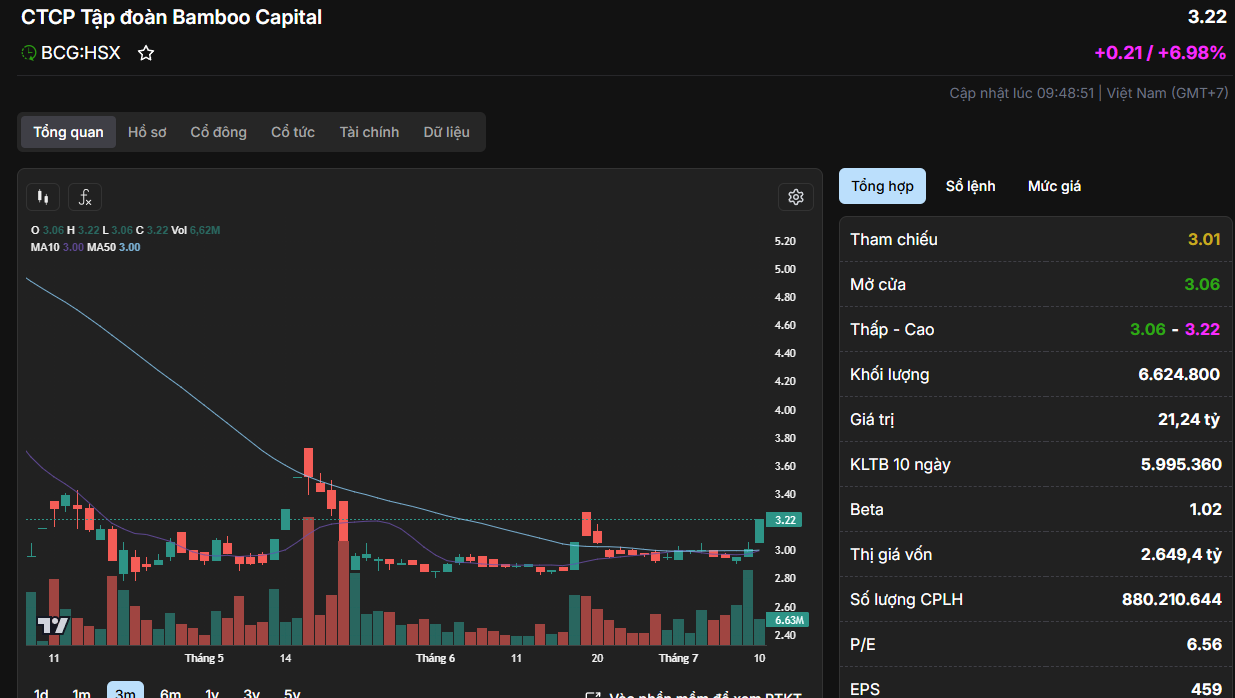
Task: Open the Hồ sơ tab
Action: point(147,132)
